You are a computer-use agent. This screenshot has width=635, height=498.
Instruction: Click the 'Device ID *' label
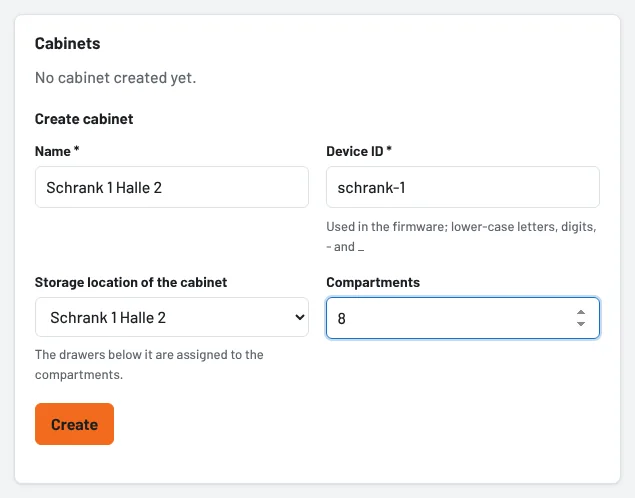359,151
